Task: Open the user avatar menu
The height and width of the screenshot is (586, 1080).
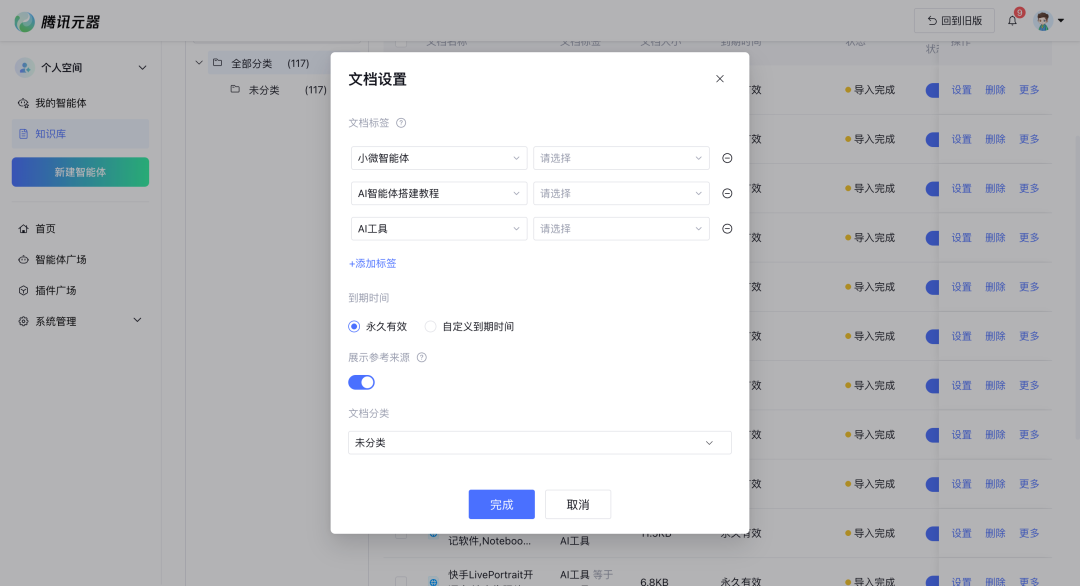Action: [x=1049, y=21]
